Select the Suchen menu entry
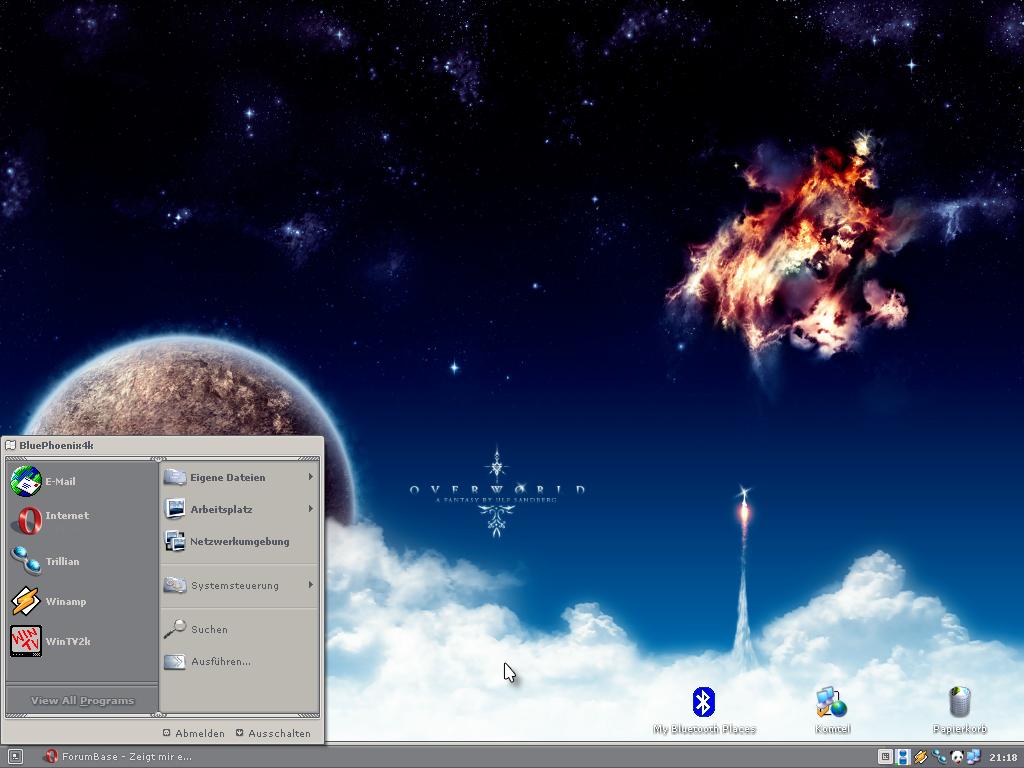Viewport: 1024px width, 768px height. click(240, 629)
